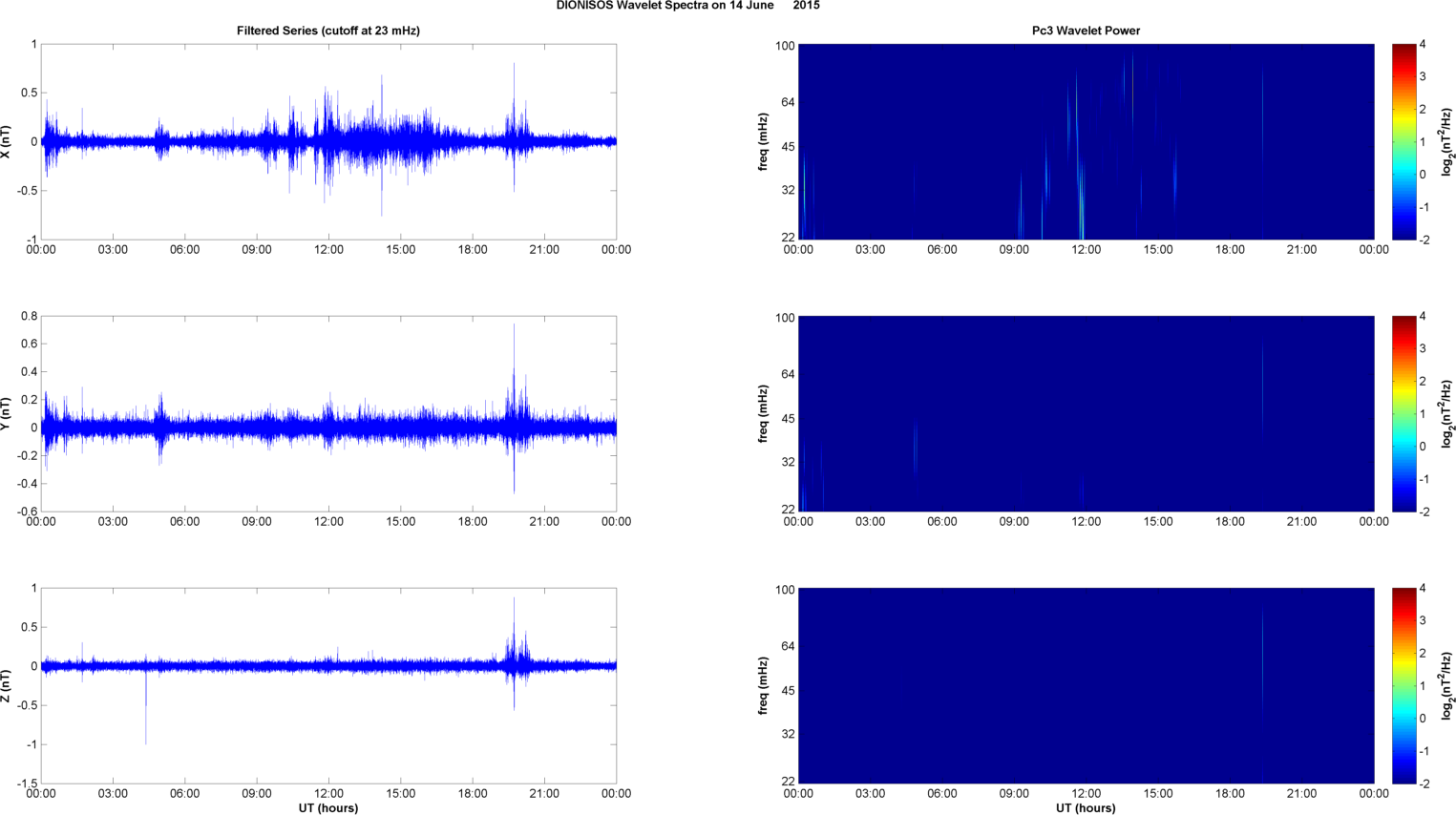Click the colorbar next to Z wavelet spectrogram

tap(1403, 686)
